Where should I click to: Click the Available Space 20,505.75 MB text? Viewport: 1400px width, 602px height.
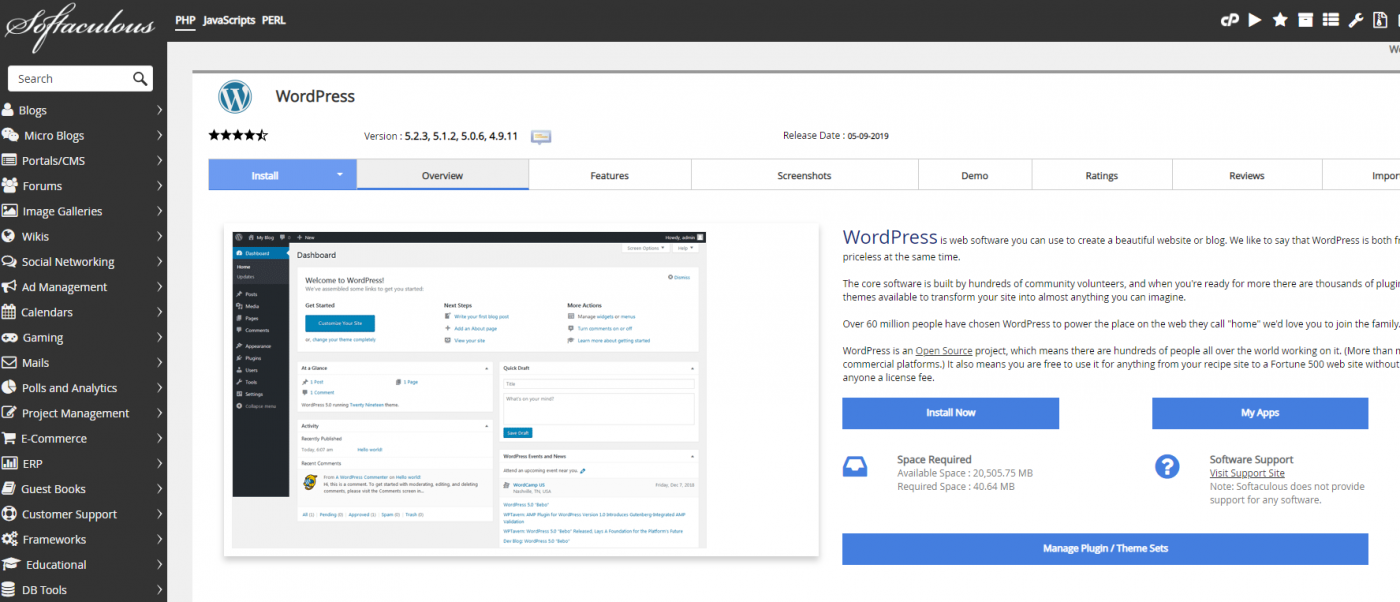click(965, 473)
